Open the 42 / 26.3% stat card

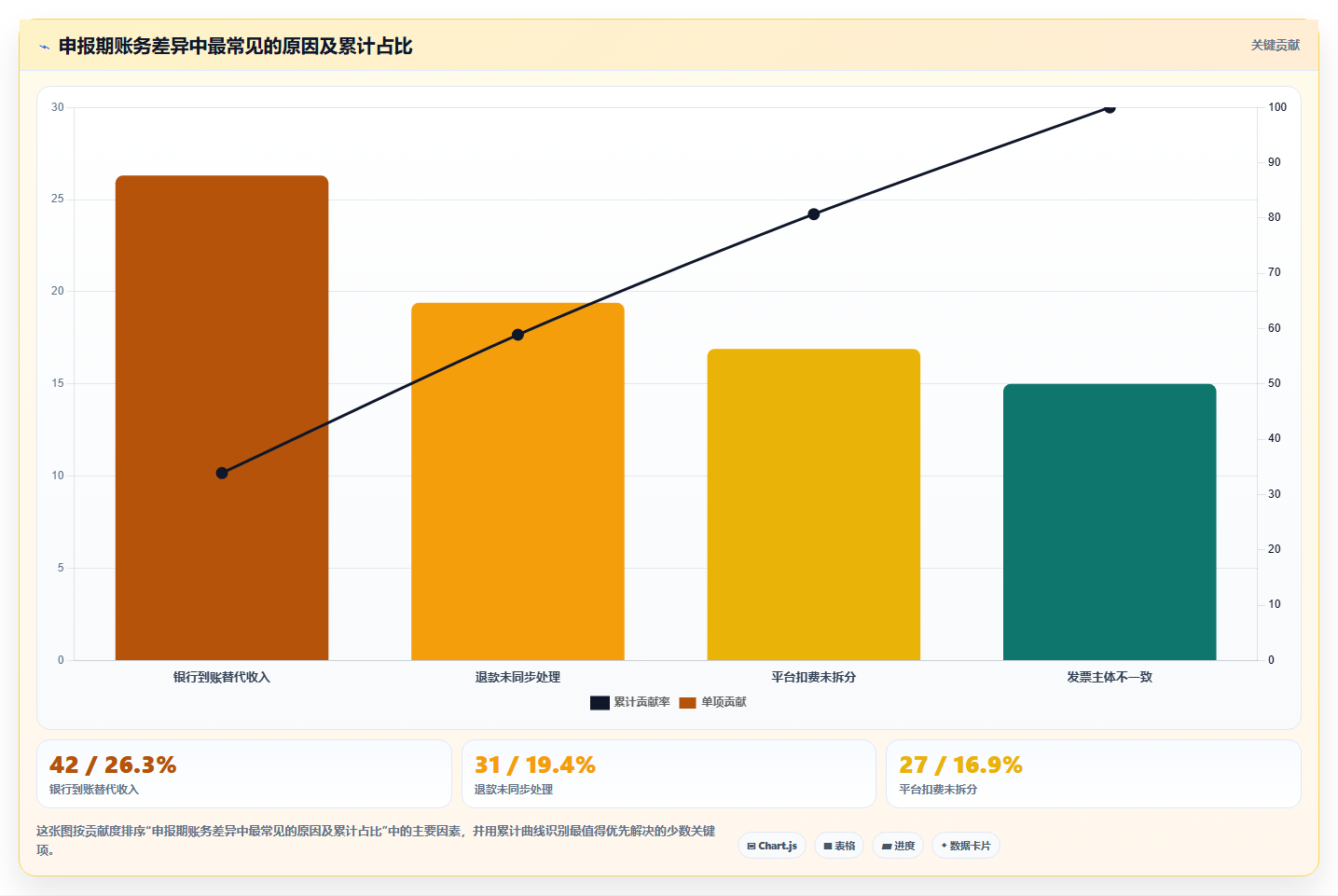click(244, 774)
